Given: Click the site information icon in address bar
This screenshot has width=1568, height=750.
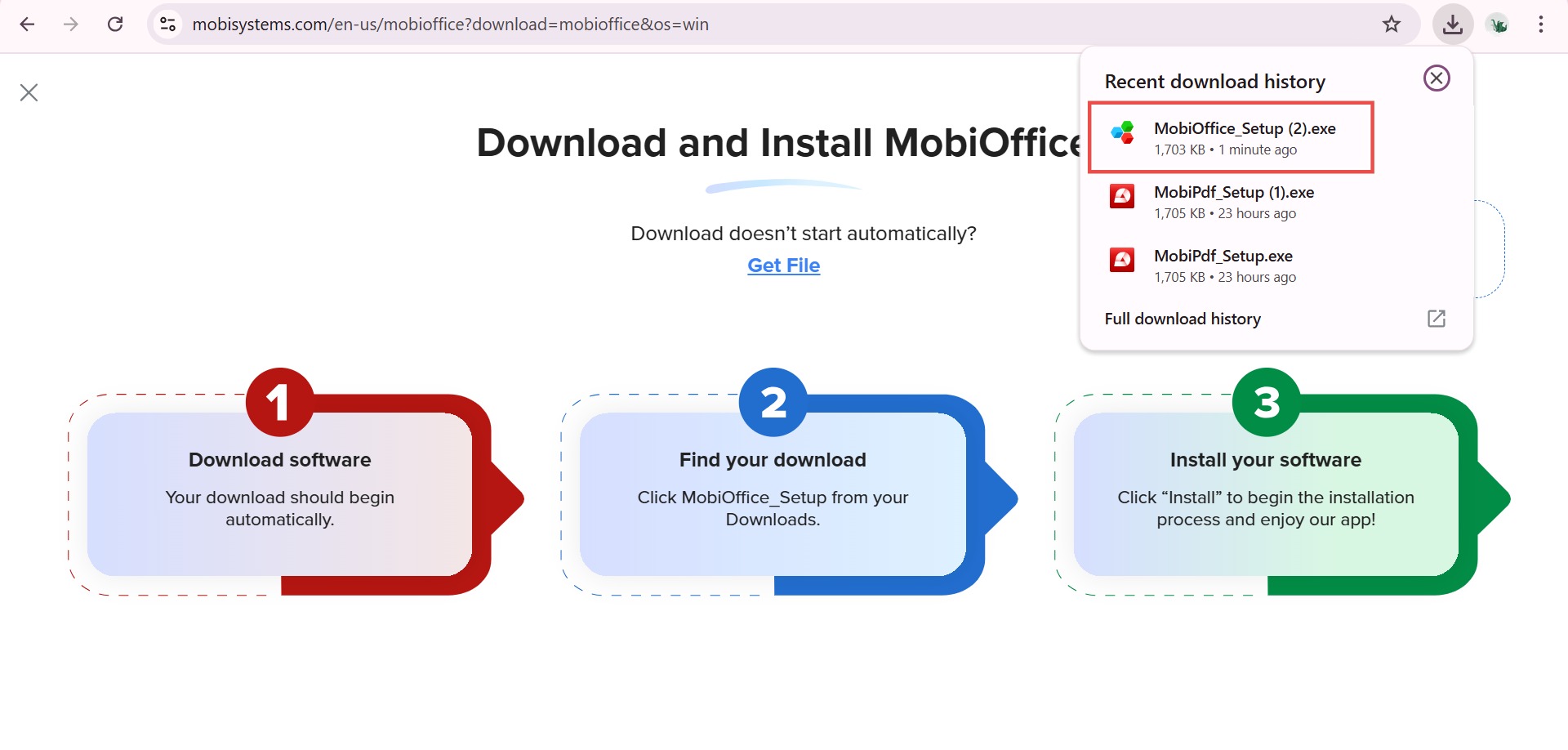Looking at the screenshot, I should tap(167, 24).
